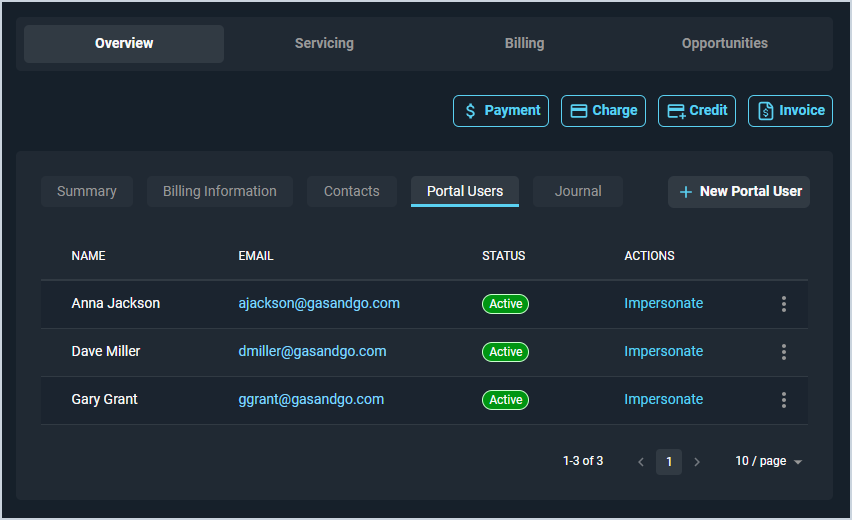The height and width of the screenshot is (520, 852).
Task: Open more options for Anna Jackson
Action: [x=784, y=304]
